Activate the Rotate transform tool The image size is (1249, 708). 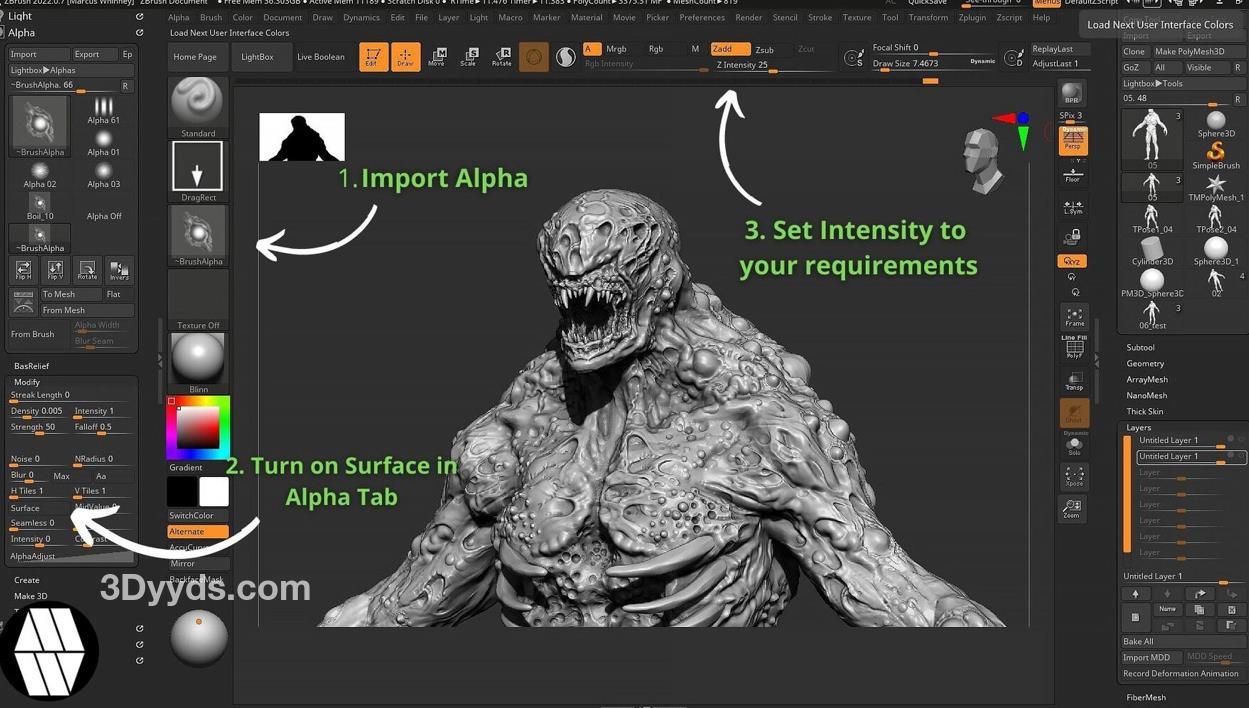coord(501,57)
